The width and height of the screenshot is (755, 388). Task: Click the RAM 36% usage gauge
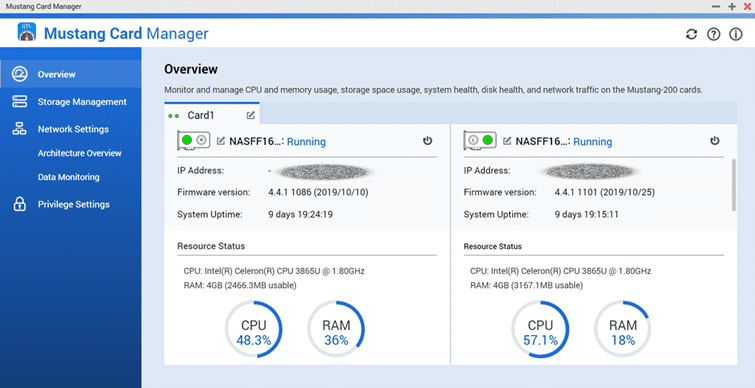click(x=336, y=329)
